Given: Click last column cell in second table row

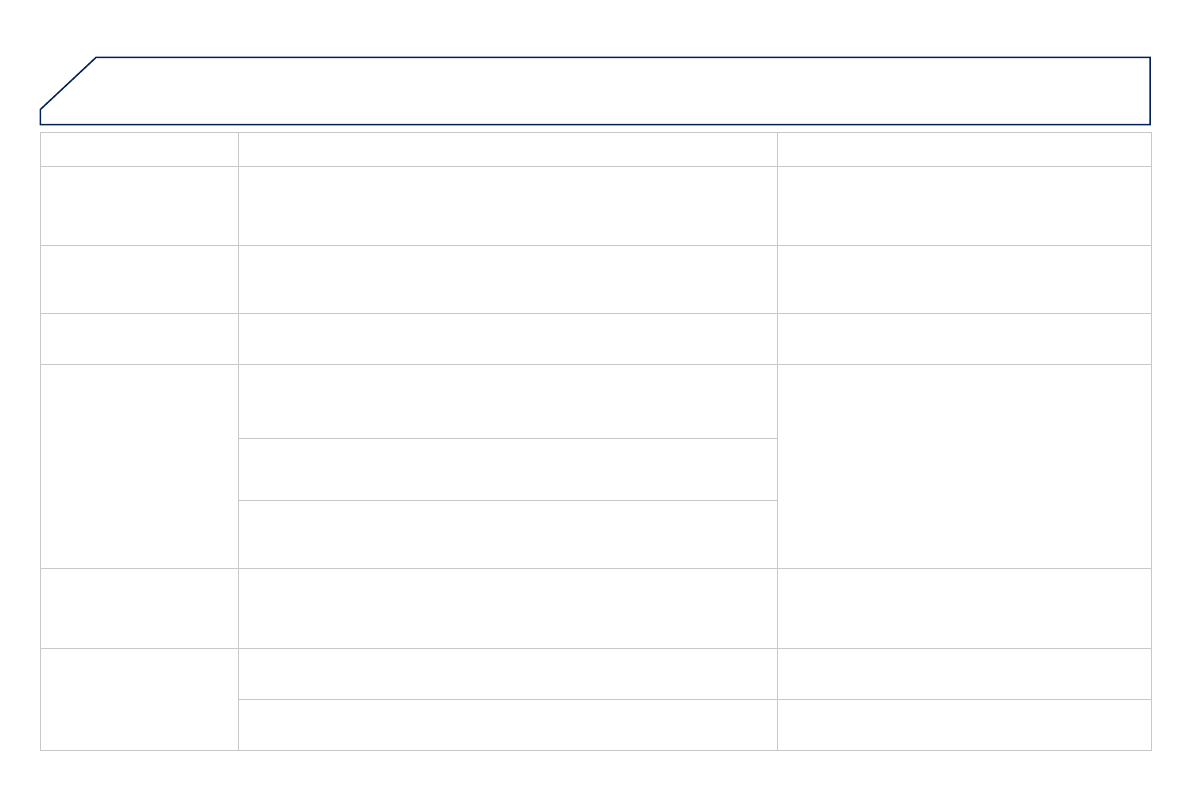Looking at the screenshot, I should (963, 205).
